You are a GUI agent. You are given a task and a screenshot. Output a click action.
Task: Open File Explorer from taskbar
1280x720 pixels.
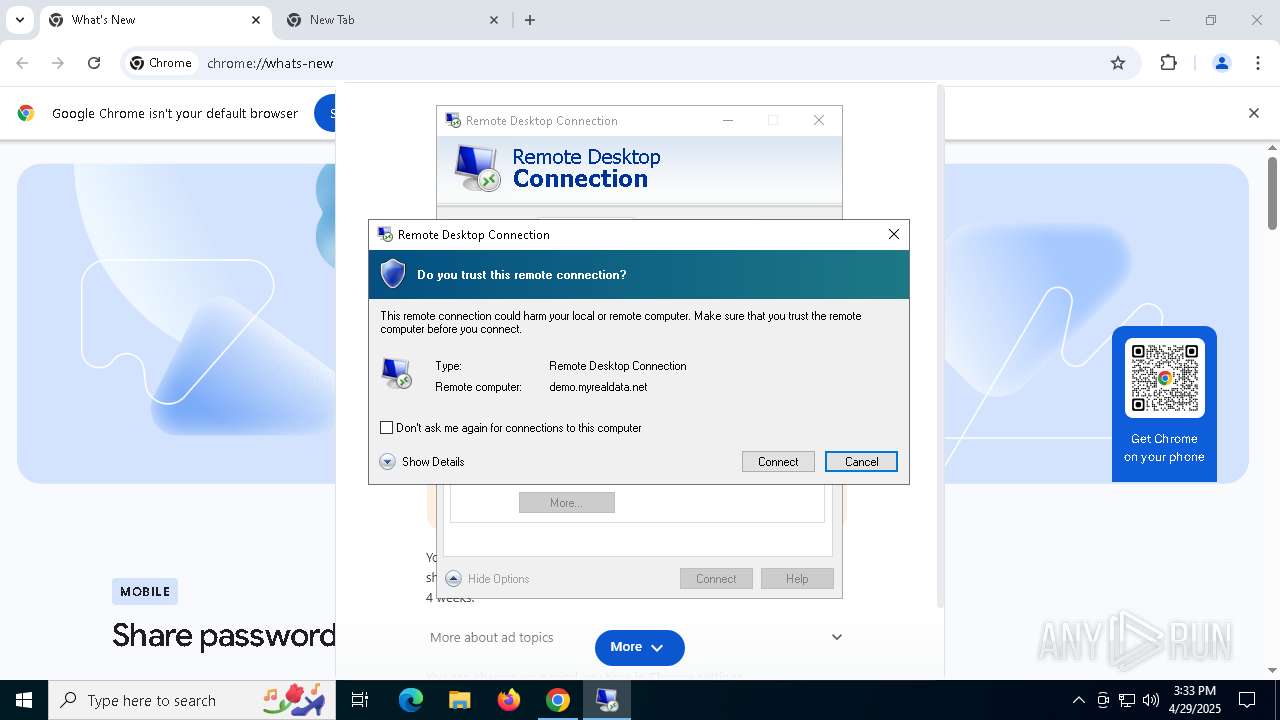point(460,700)
